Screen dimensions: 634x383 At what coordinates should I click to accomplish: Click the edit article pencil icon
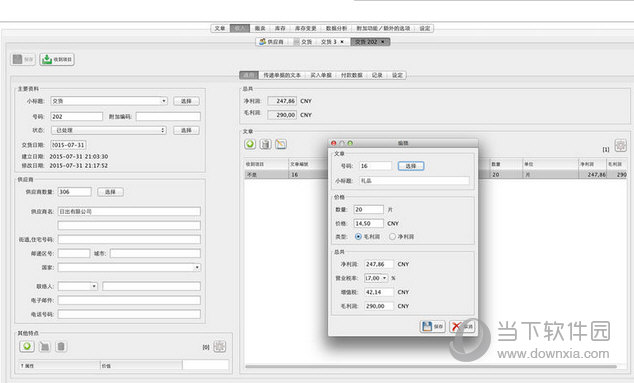coord(281,144)
